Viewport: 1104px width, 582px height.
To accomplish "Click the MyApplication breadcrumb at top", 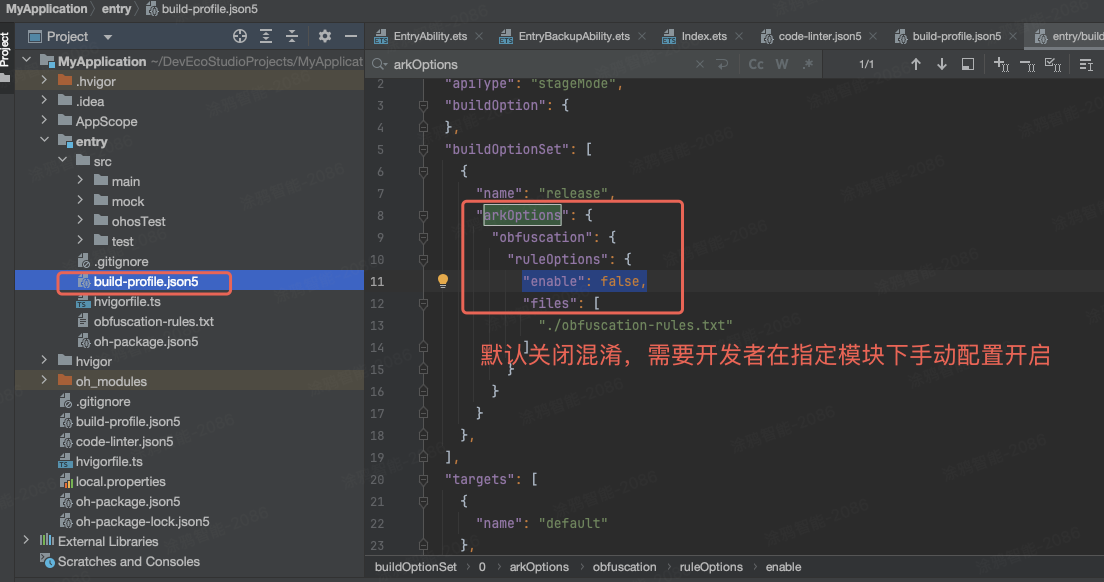I will (46, 9).
